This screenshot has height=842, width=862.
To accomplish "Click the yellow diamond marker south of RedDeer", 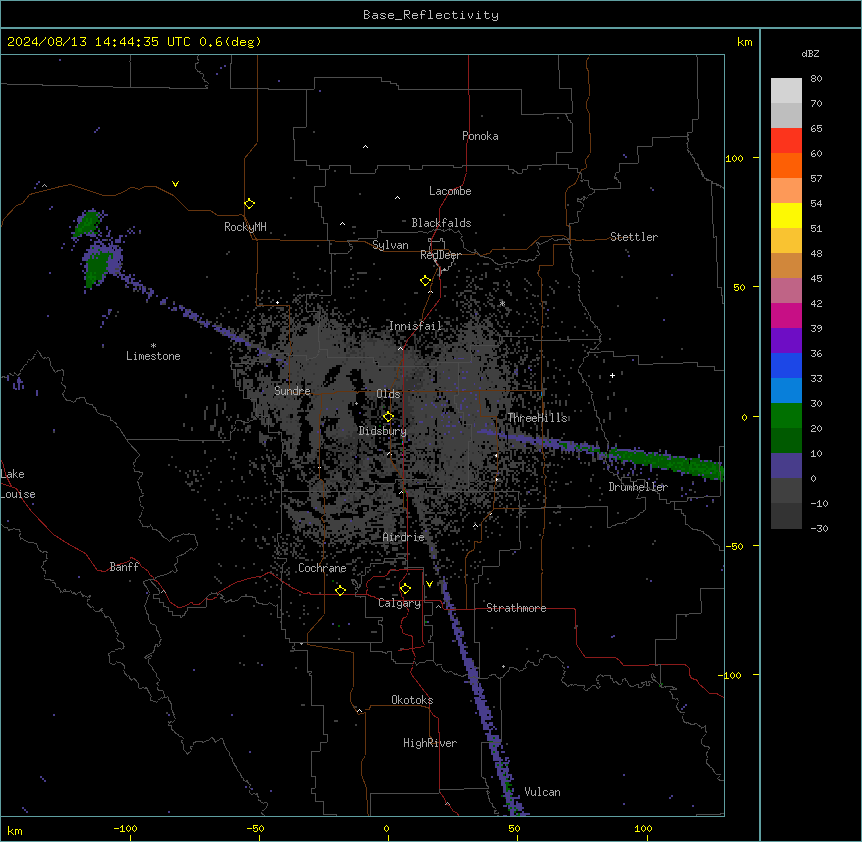I will [426, 281].
